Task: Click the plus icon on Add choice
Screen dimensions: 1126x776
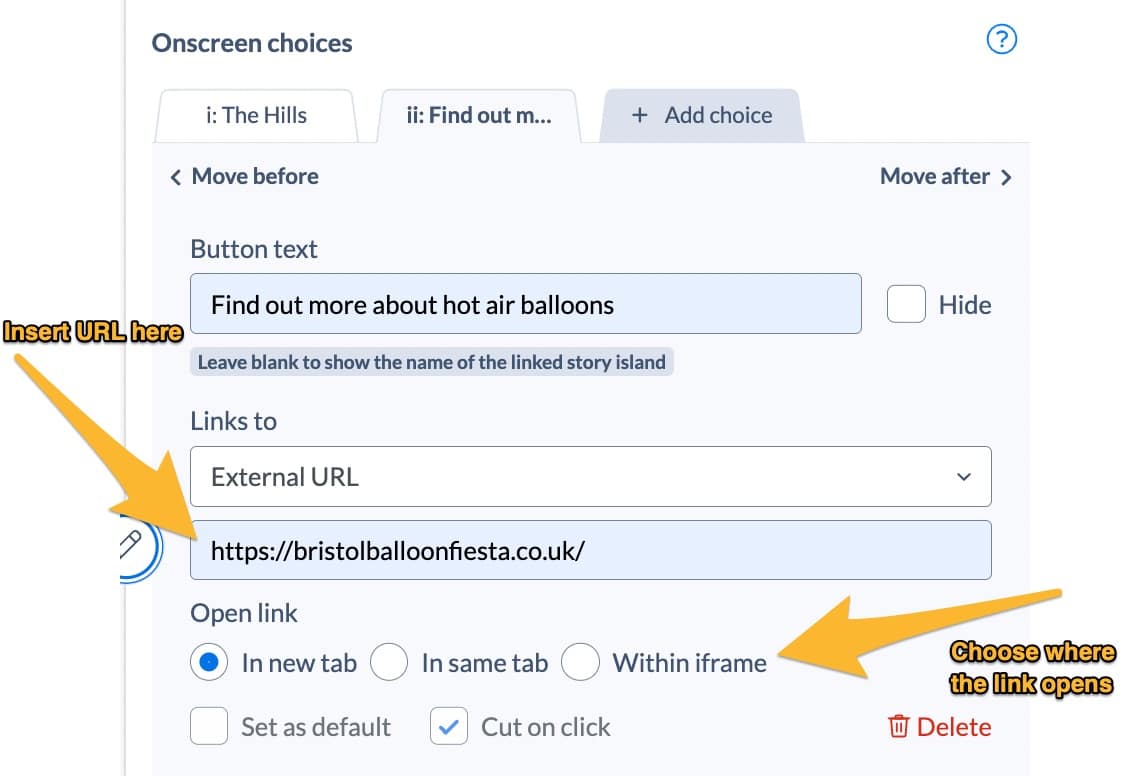Action: coord(639,115)
